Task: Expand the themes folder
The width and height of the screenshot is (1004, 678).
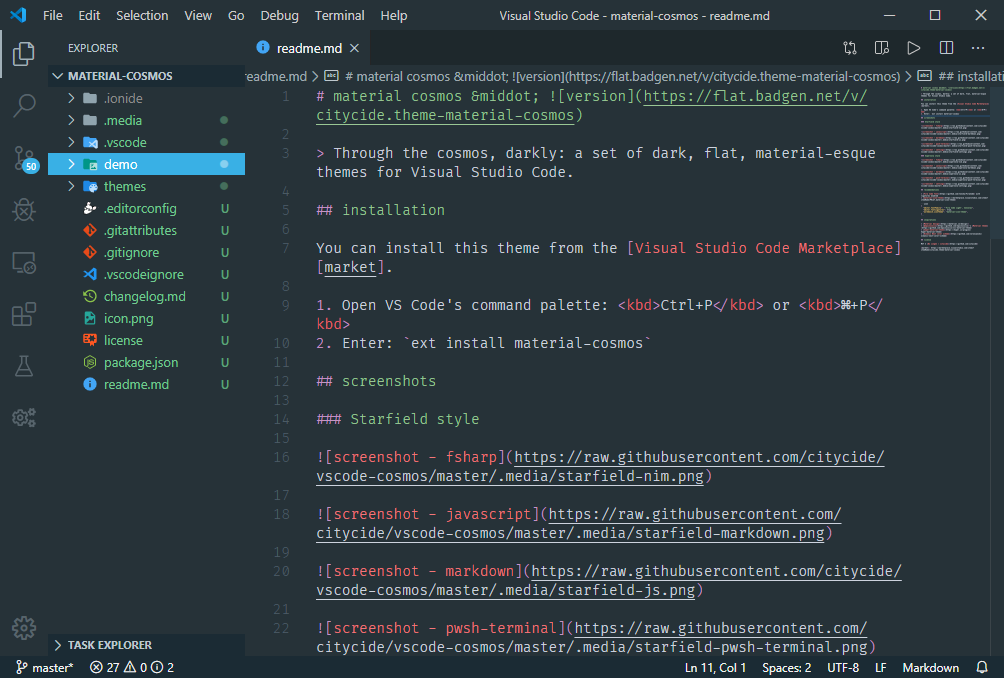Action: tap(147, 186)
